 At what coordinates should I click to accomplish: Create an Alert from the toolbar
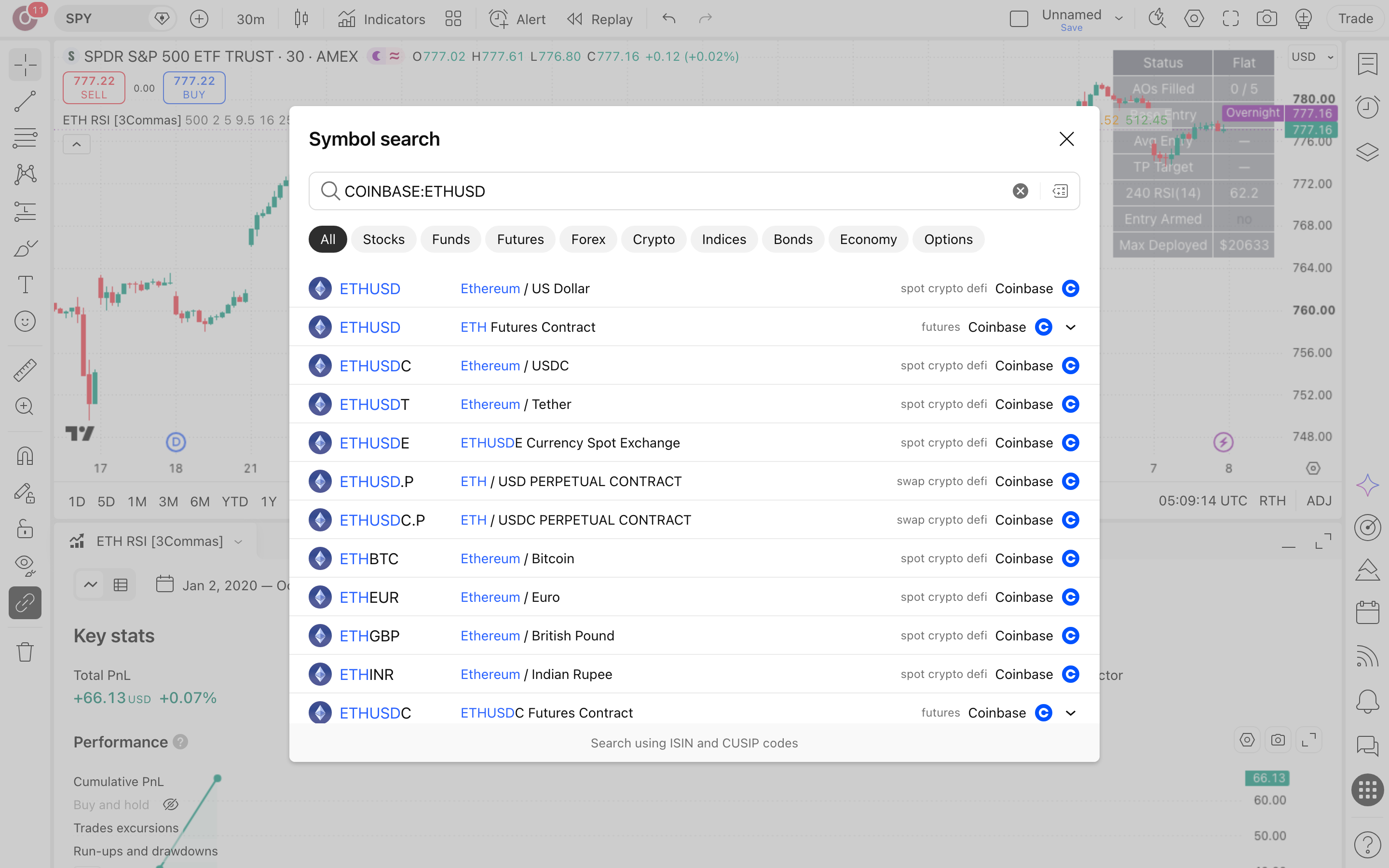click(x=517, y=19)
